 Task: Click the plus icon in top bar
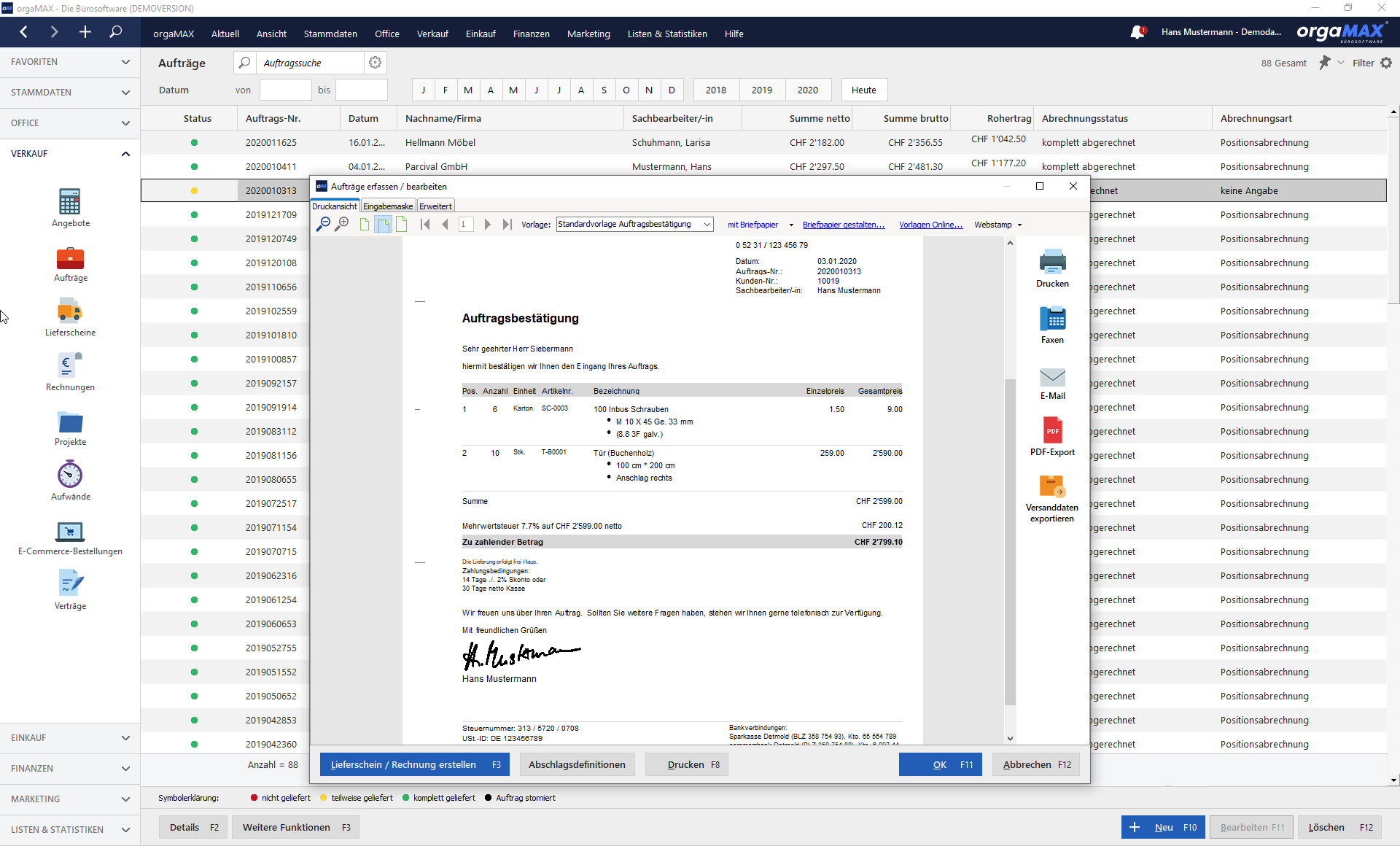(x=85, y=32)
